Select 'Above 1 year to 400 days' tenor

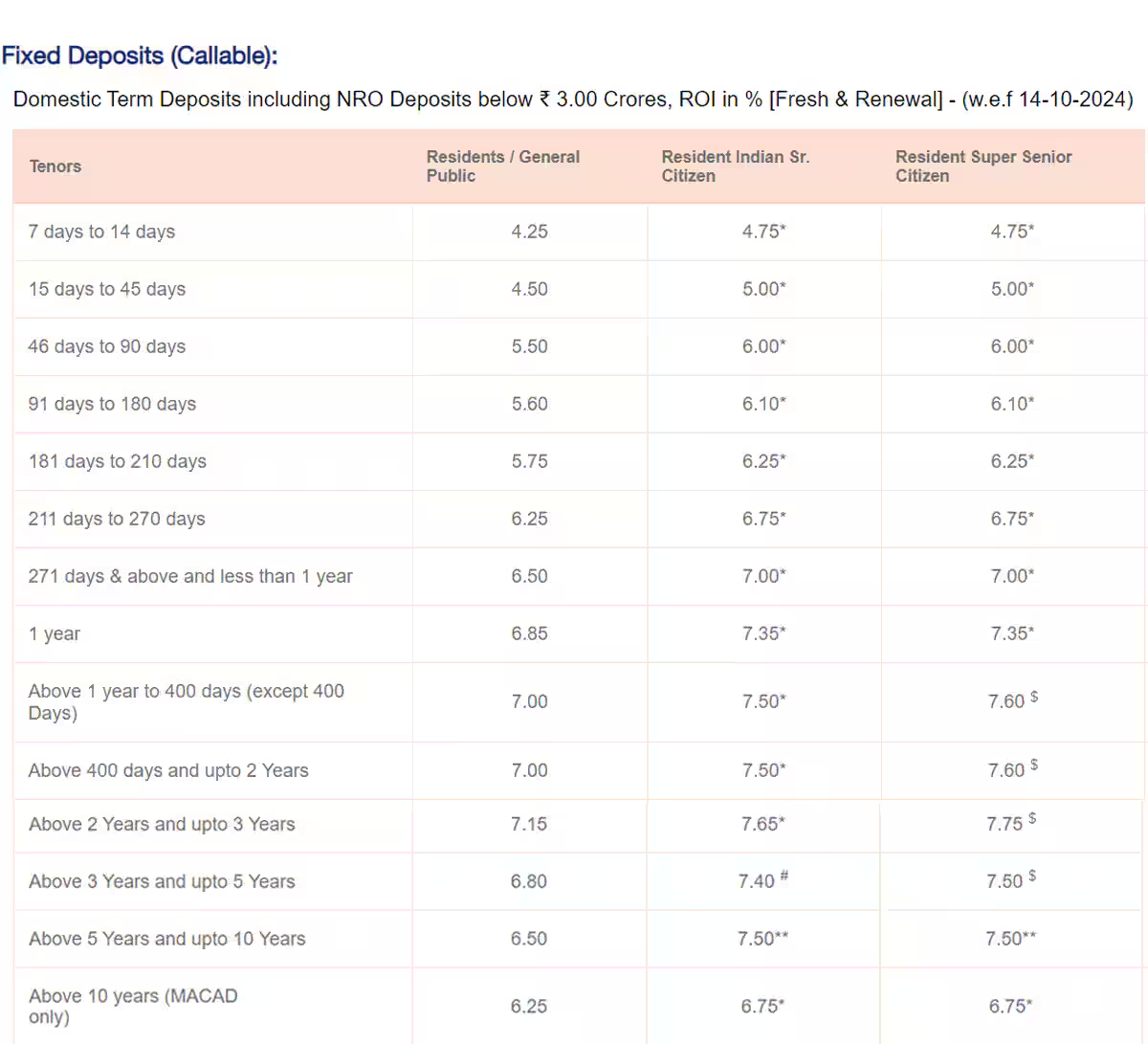[x=187, y=701]
